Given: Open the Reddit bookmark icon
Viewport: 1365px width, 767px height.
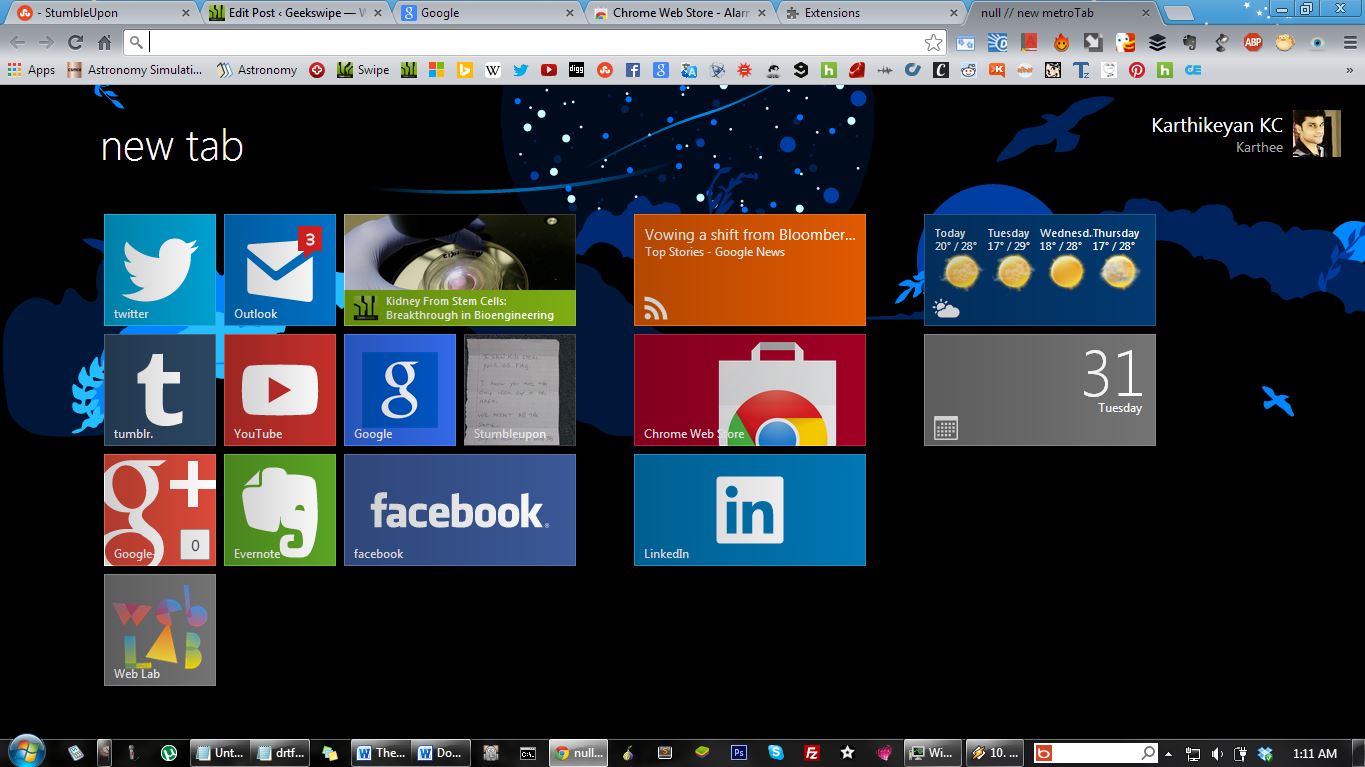Looking at the screenshot, I should (968, 70).
